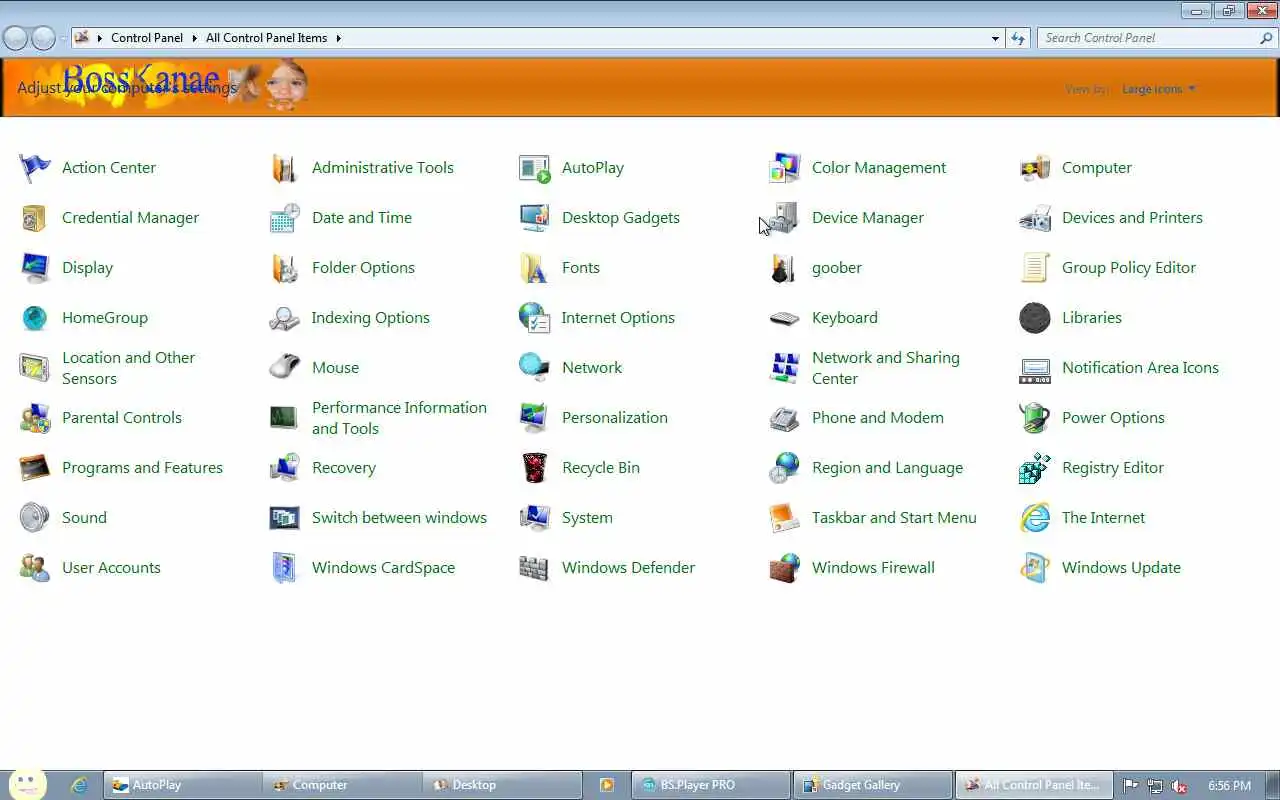Click the AutoPlay icon
The image size is (1280, 800).
coord(535,168)
